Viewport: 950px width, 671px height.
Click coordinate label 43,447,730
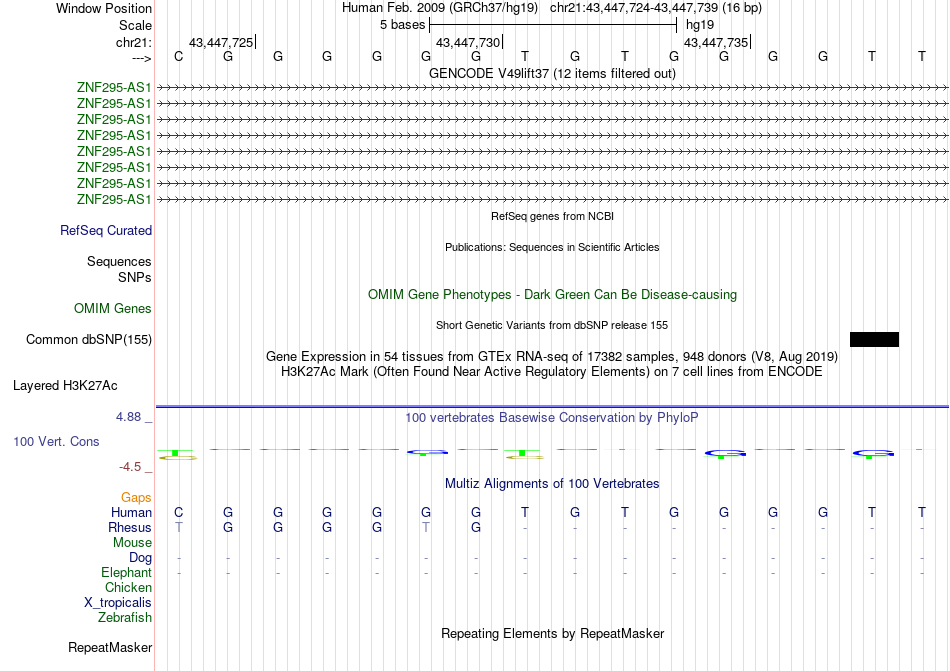pyautogui.click(x=468, y=42)
